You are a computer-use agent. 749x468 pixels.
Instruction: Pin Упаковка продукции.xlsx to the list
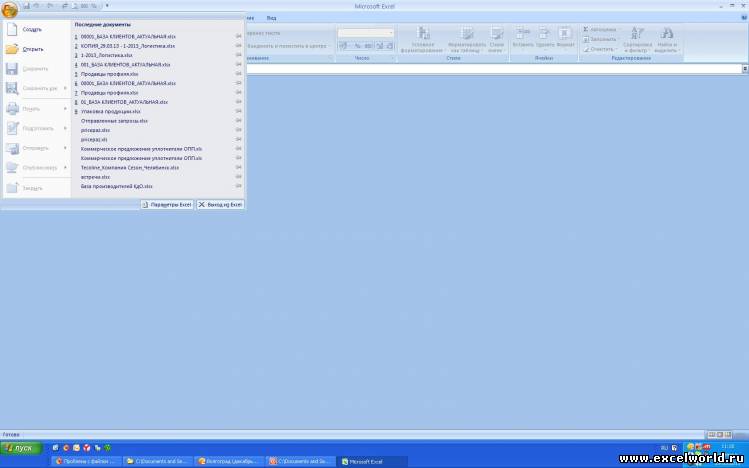(238, 111)
